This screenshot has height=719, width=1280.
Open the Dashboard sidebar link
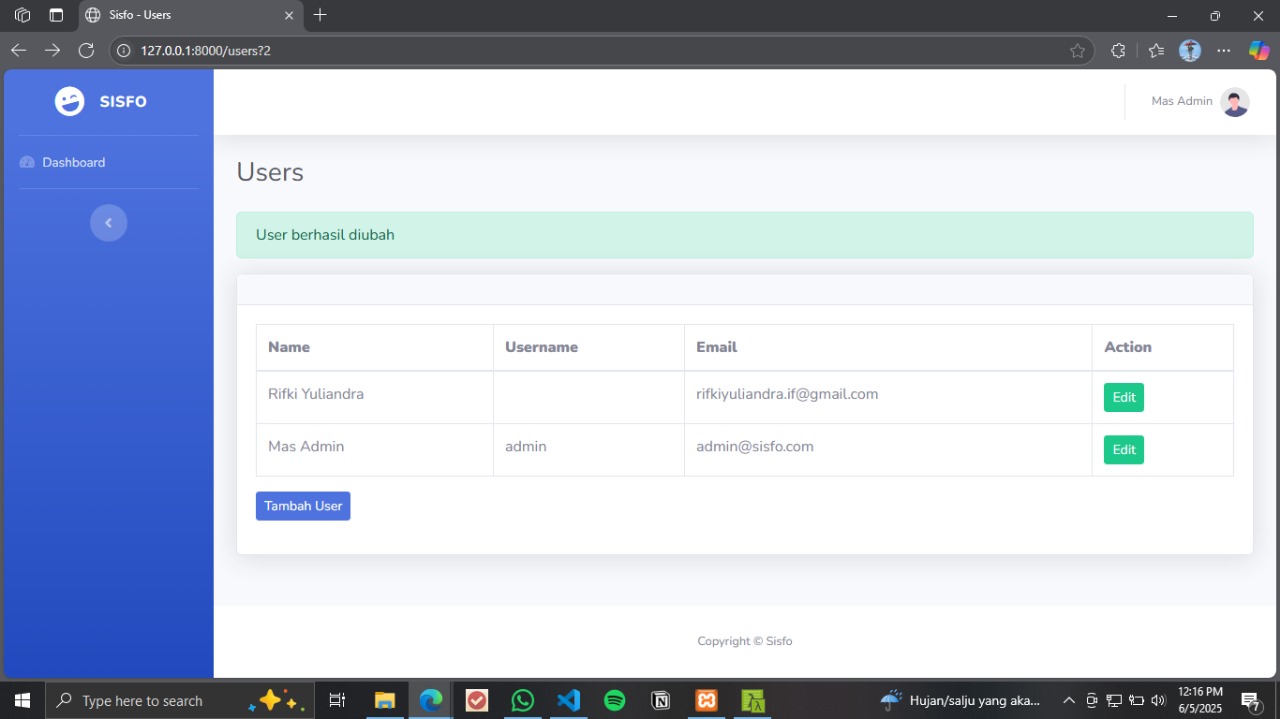(x=73, y=162)
